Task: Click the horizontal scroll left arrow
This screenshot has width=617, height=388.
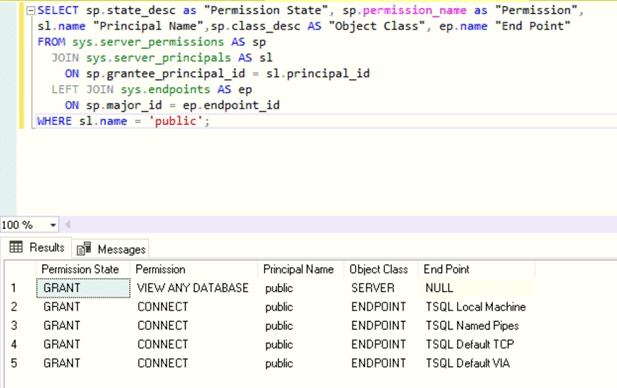Action: pos(68,225)
